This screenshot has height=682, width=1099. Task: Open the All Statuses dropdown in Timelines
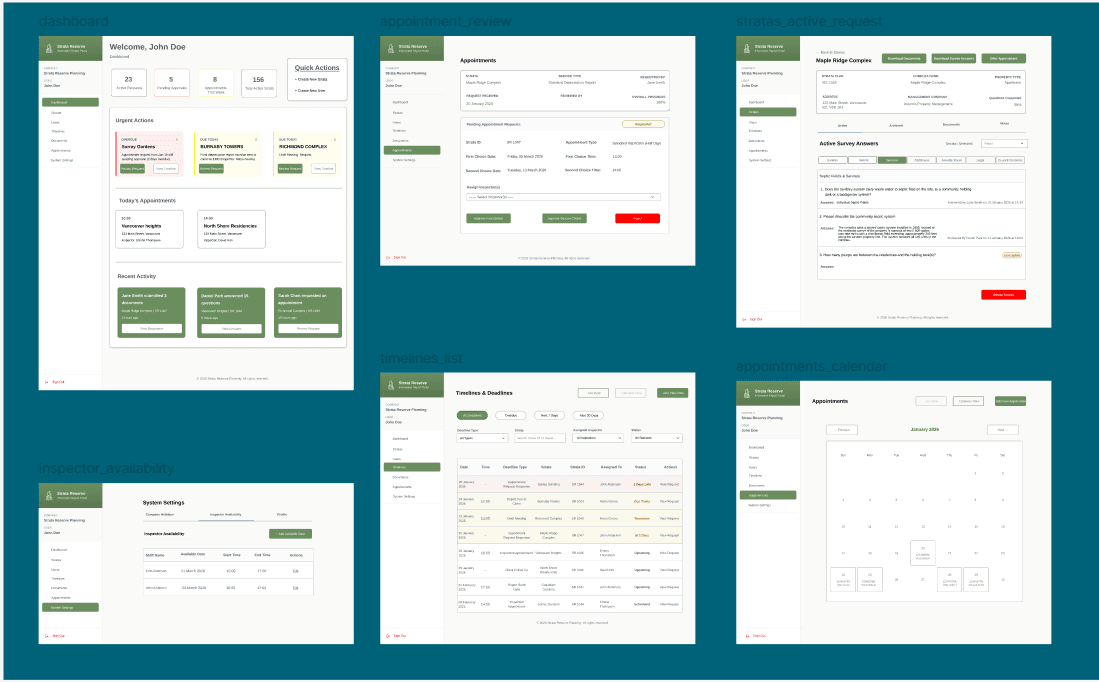[x=657, y=437]
